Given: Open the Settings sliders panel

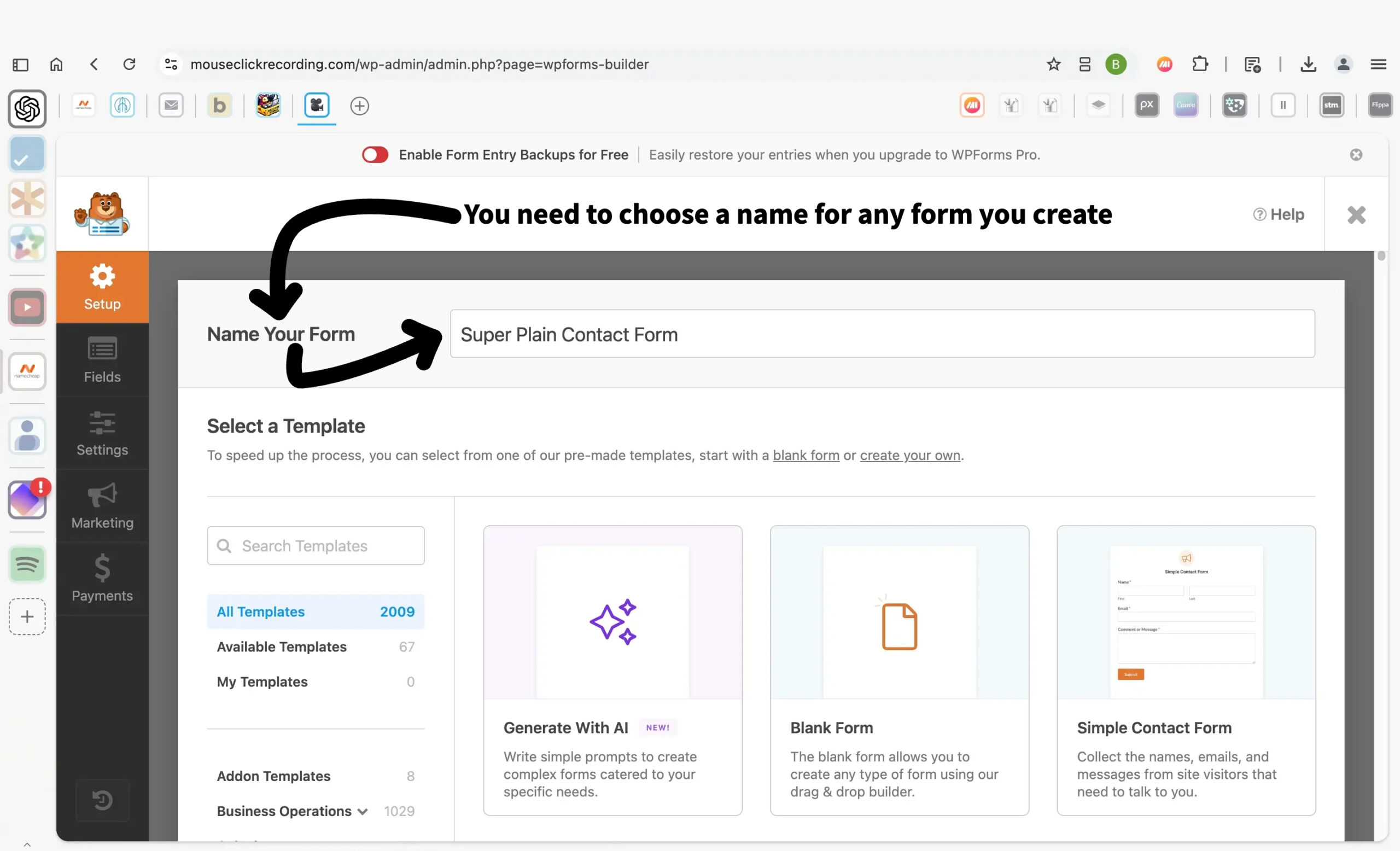Looking at the screenshot, I should pyautogui.click(x=102, y=433).
